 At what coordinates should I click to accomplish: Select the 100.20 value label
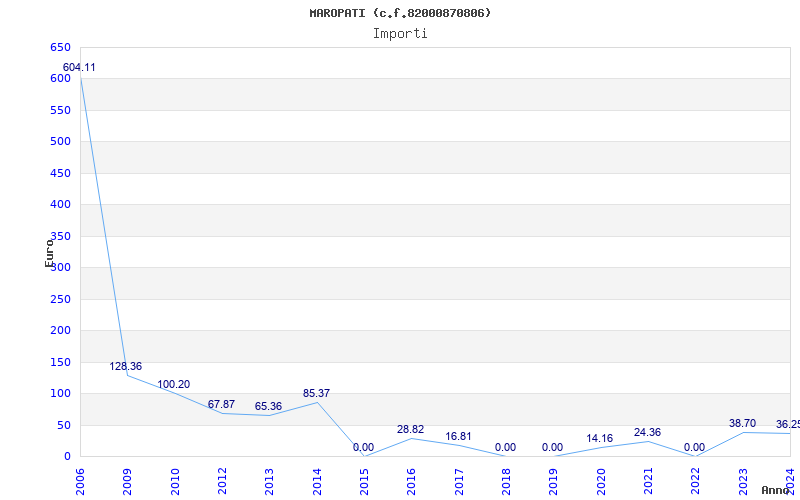tap(173, 384)
